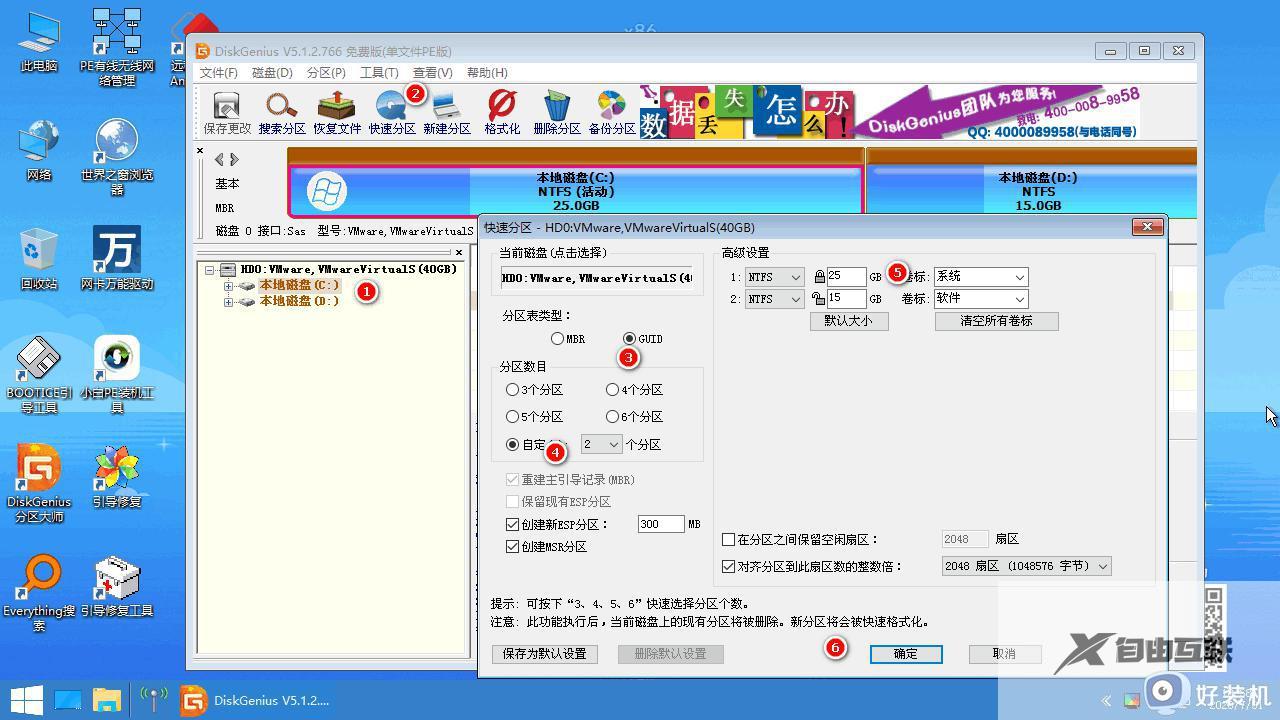
Task: Enable 在分区之间保留空闲扇区 checkbox
Action: click(x=729, y=540)
